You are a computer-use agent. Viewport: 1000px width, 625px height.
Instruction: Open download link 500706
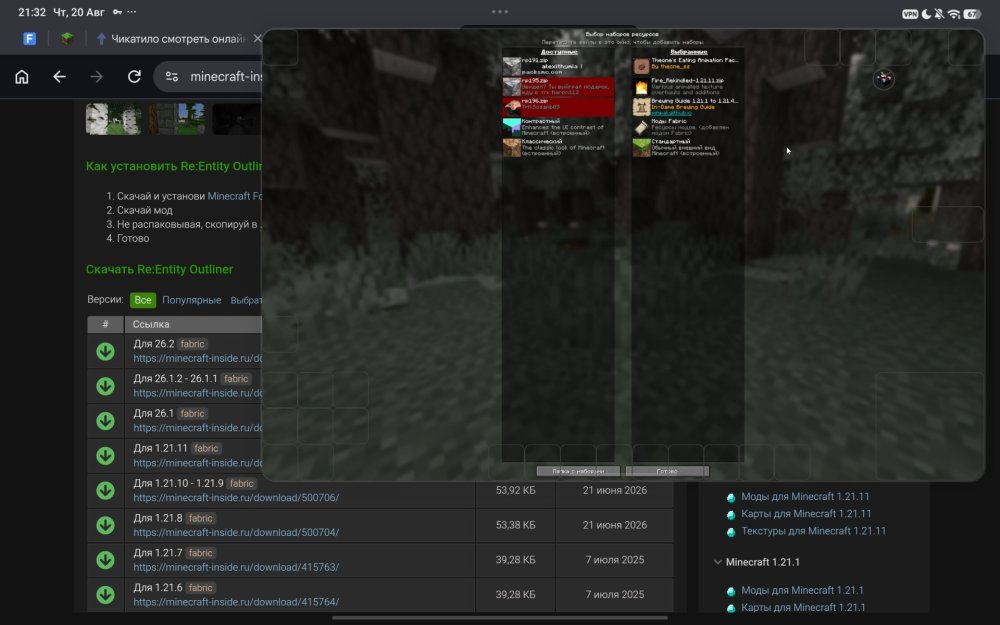[x=236, y=497]
